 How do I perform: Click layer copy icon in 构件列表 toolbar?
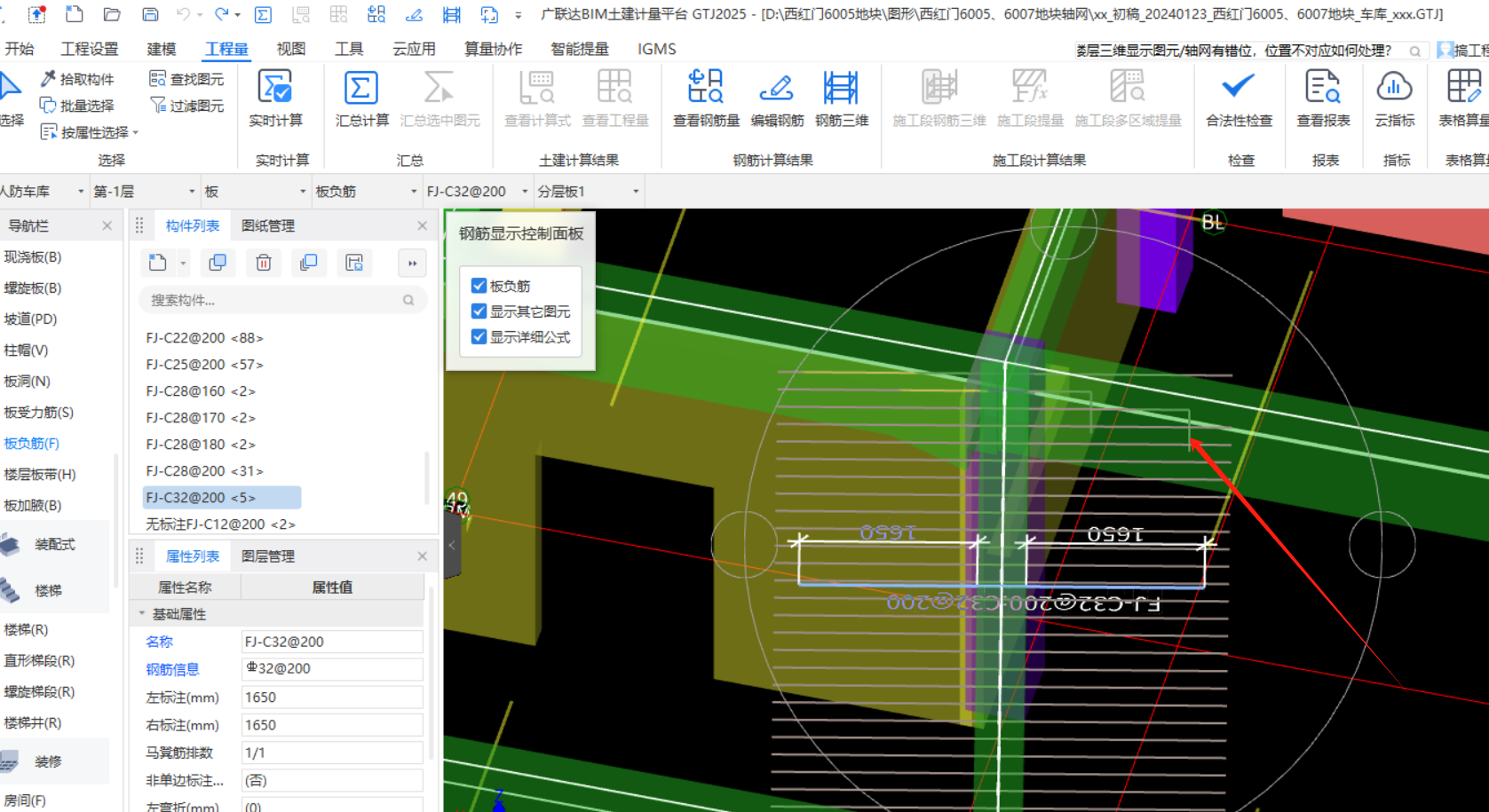tap(308, 263)
